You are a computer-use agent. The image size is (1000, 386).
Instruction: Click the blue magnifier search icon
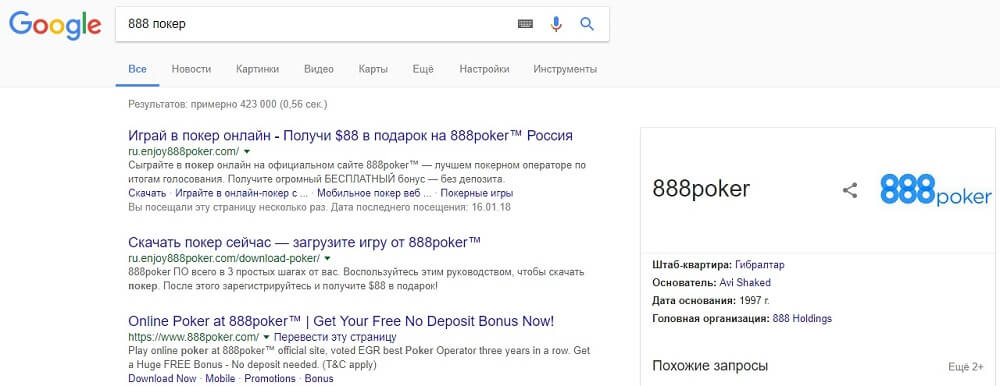[x=587, y=24]
